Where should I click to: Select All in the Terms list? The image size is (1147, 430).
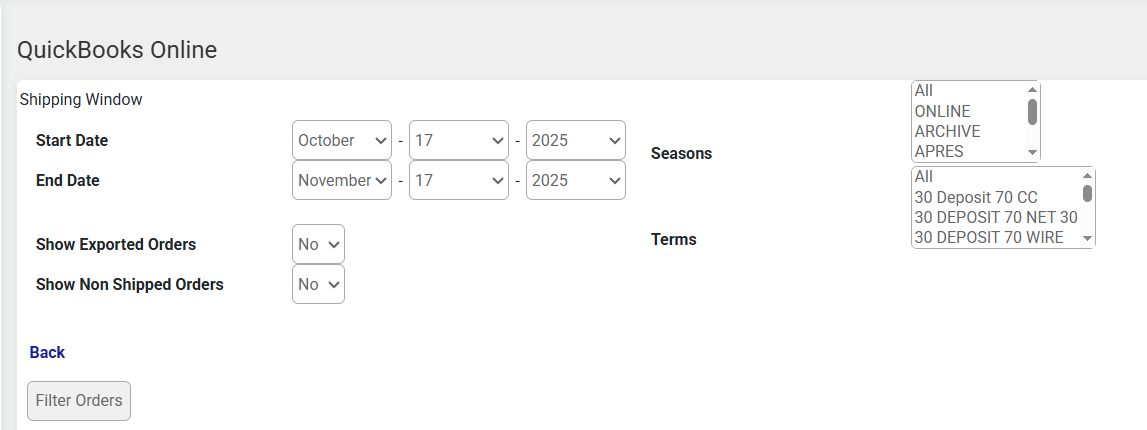tap(924, 176)
